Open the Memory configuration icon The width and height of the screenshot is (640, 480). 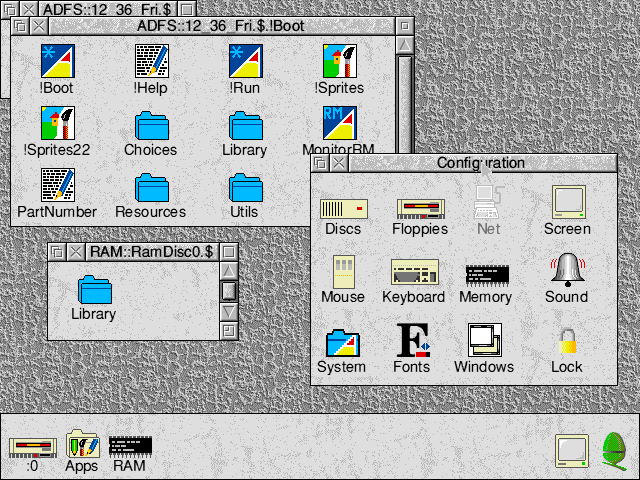click(485, 275)
